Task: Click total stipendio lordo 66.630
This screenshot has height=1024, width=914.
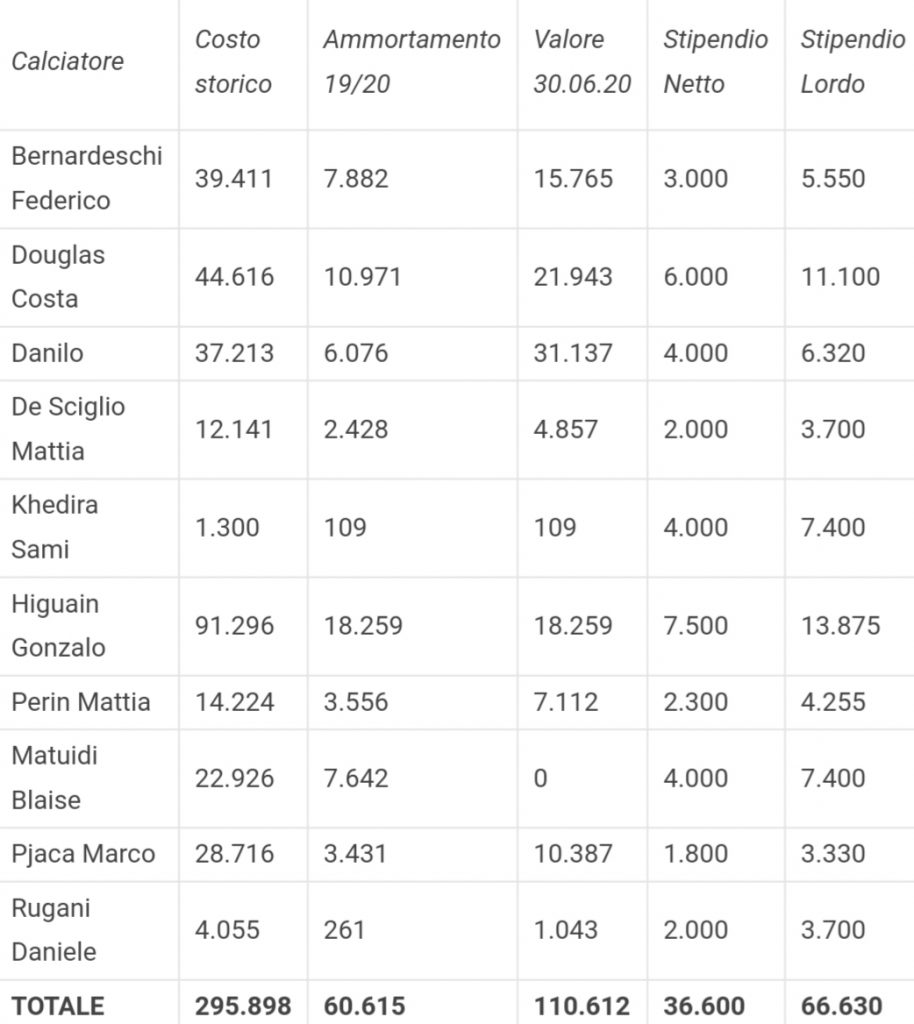Action: (x=841, y=1005)
